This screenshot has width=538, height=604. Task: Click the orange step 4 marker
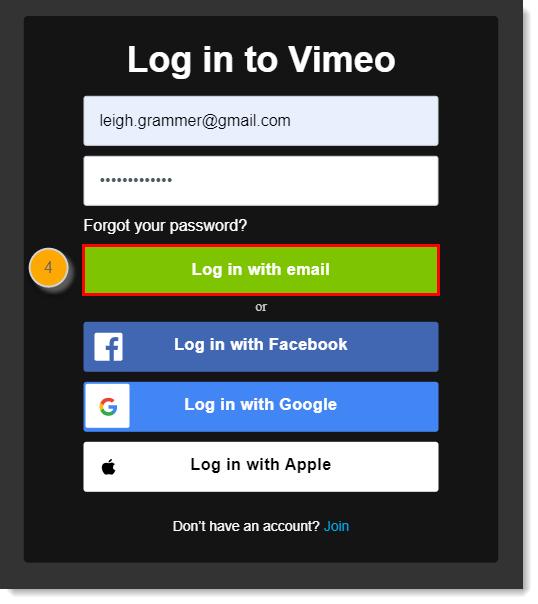pos(49,268)
